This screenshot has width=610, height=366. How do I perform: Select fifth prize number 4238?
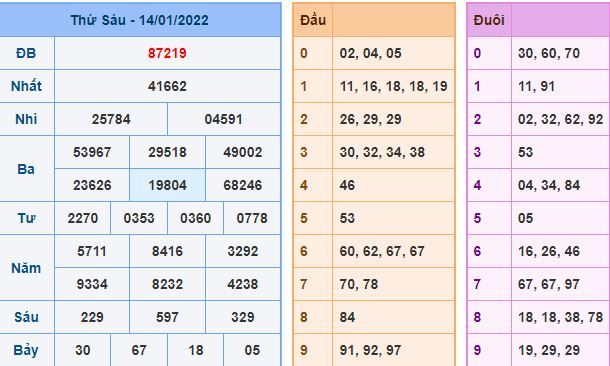coord(243,285)
